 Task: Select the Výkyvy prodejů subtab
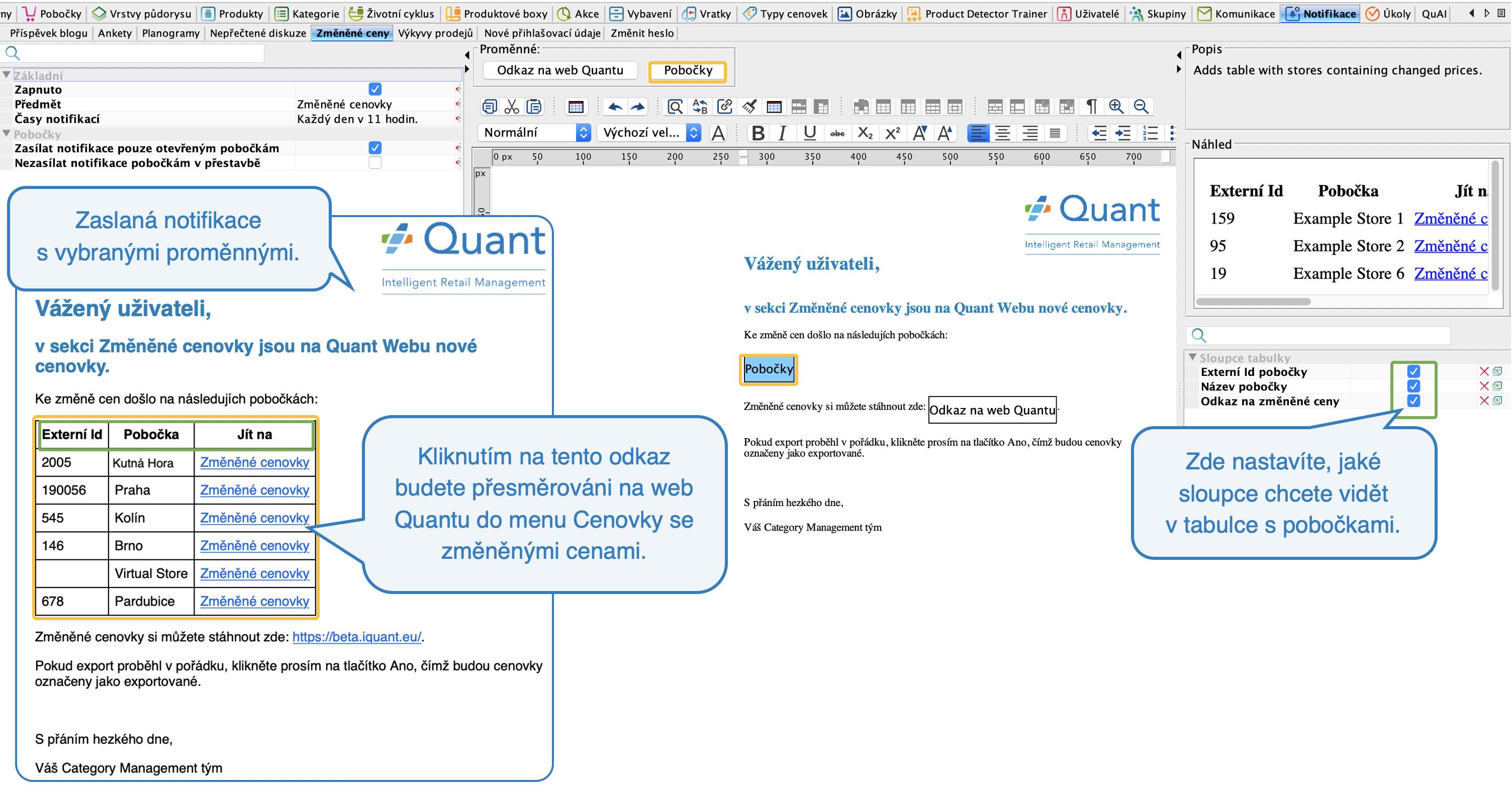435,33
